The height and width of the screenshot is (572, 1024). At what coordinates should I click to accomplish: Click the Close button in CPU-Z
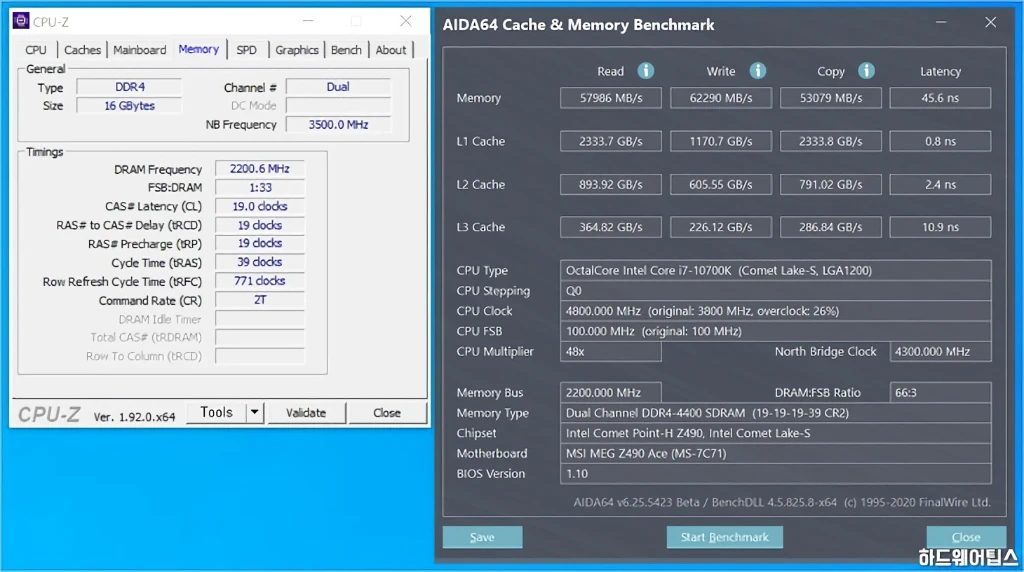pos(387,413)
